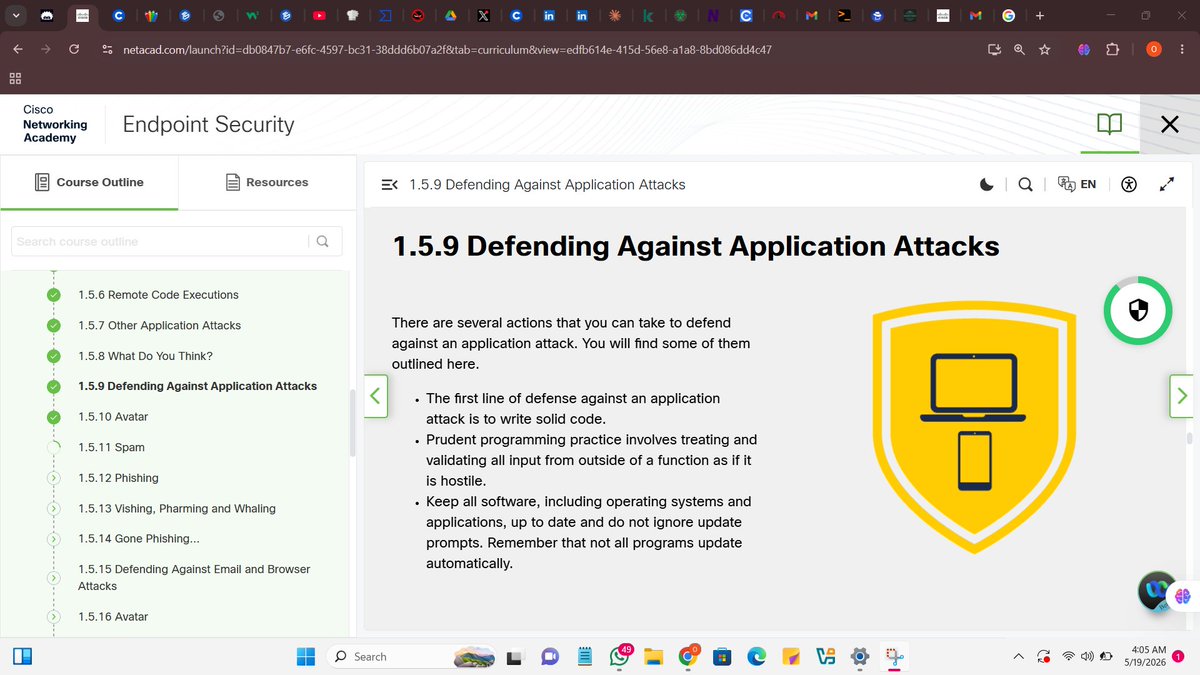Open 1.5.16 Avatar in the outline
The height and width of the screenshot is (675, 1200).
[x=113, y=617]
